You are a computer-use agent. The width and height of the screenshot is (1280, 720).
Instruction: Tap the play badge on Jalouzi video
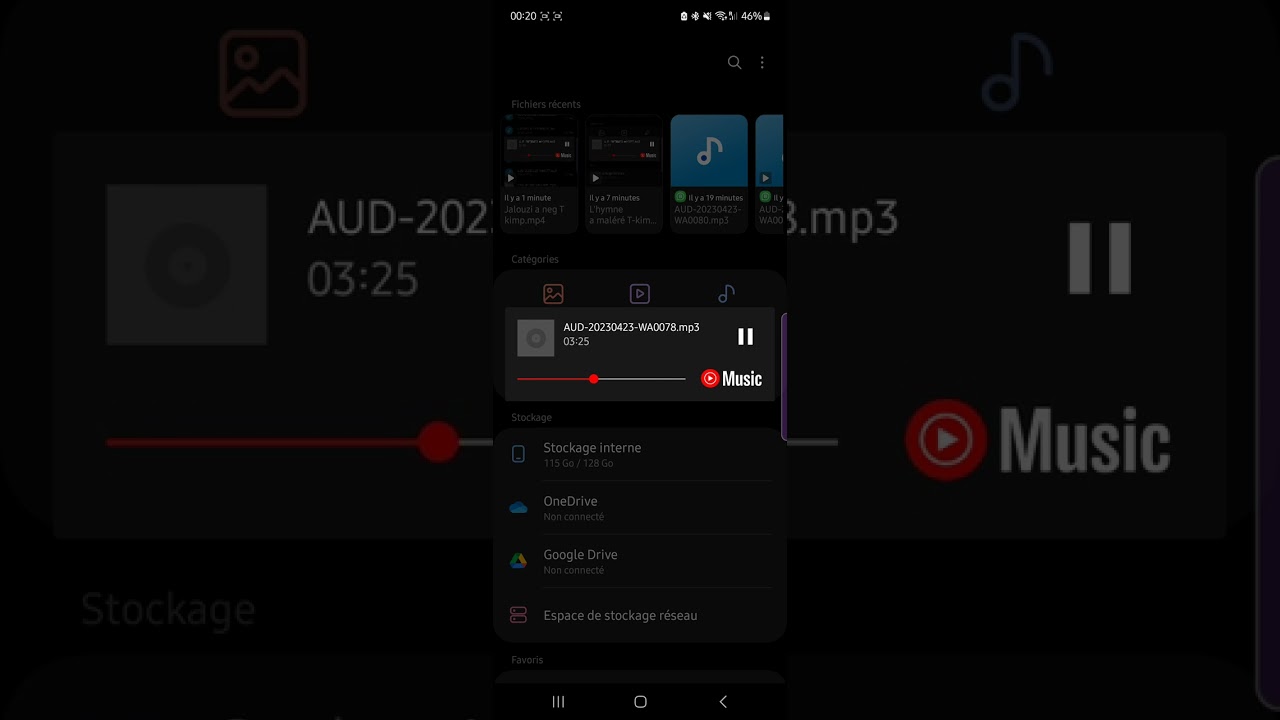click(511, 178)
